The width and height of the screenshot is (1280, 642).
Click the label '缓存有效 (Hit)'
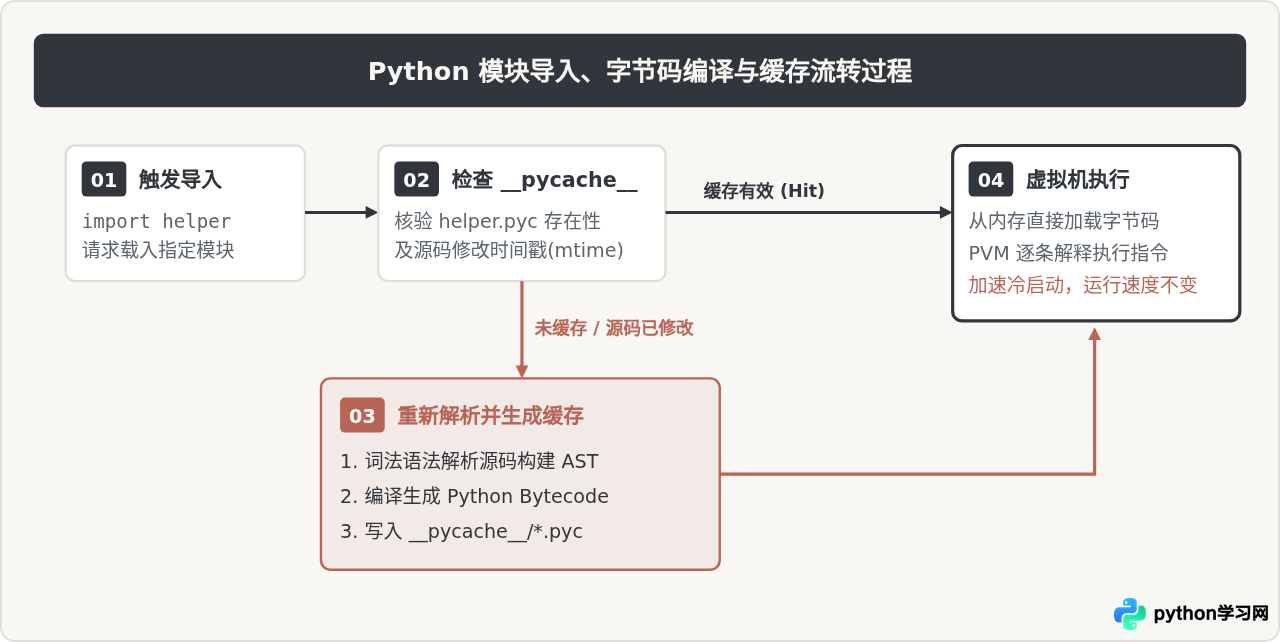click(x=764, y=191)
